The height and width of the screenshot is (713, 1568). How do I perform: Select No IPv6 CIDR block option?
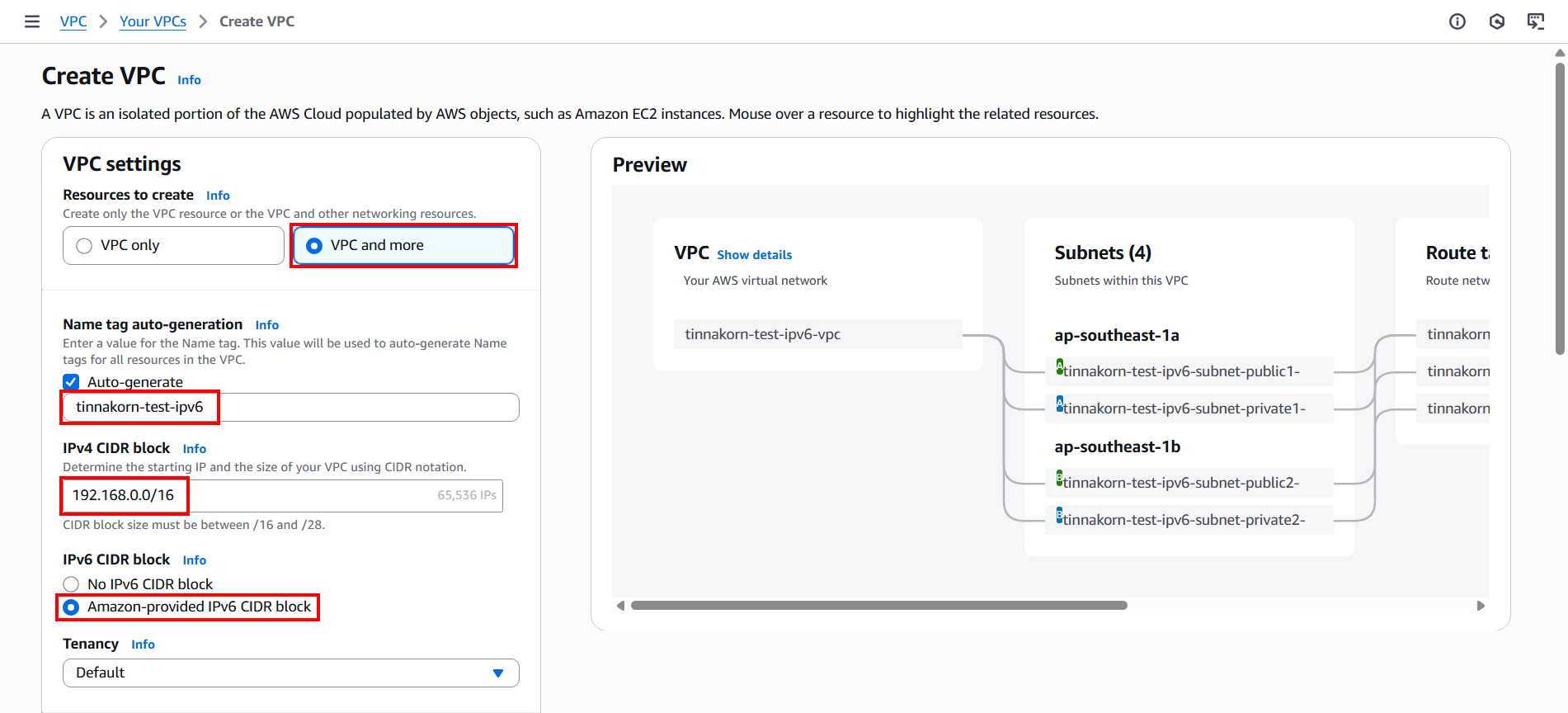pos(72,584)
